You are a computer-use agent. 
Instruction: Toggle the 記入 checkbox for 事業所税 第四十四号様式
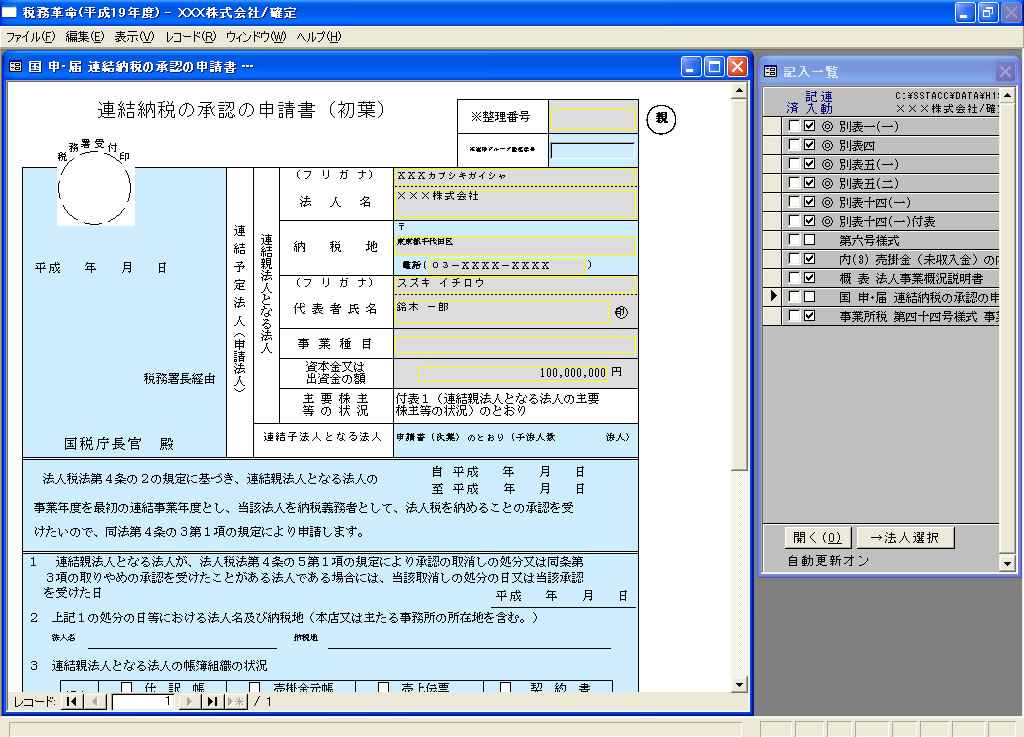click(810, 315)
